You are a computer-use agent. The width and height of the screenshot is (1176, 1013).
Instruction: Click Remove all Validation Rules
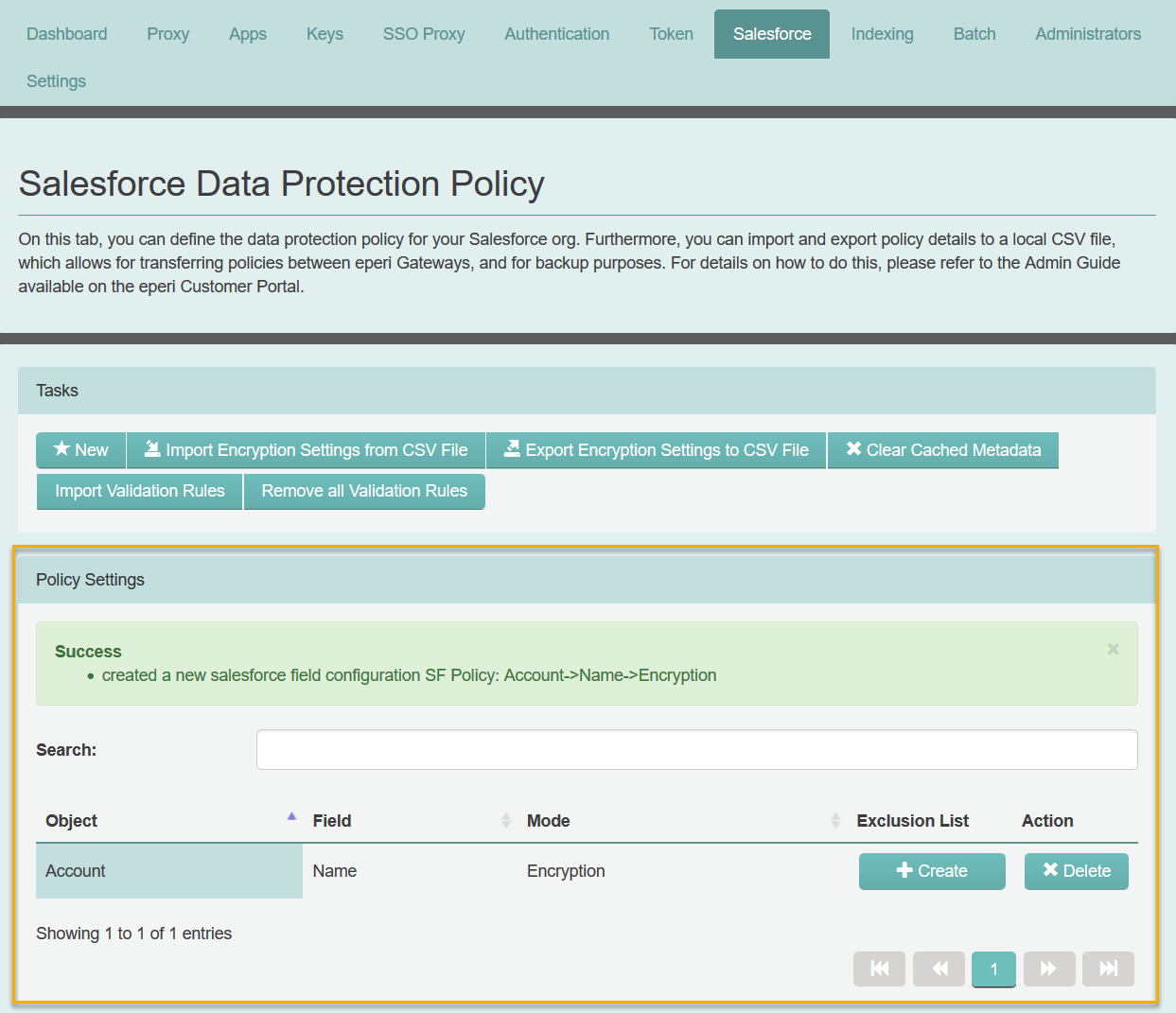364,492
